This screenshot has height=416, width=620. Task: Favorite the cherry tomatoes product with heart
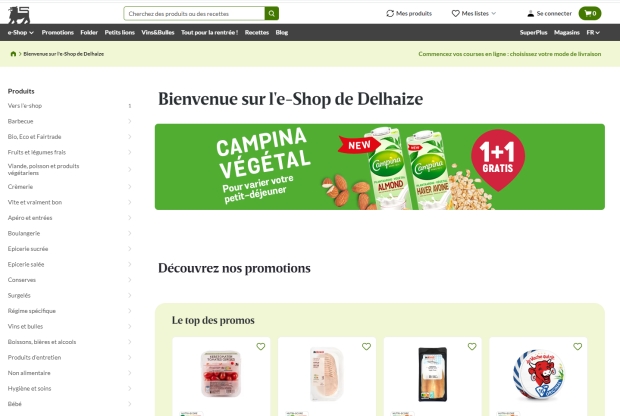261,346
